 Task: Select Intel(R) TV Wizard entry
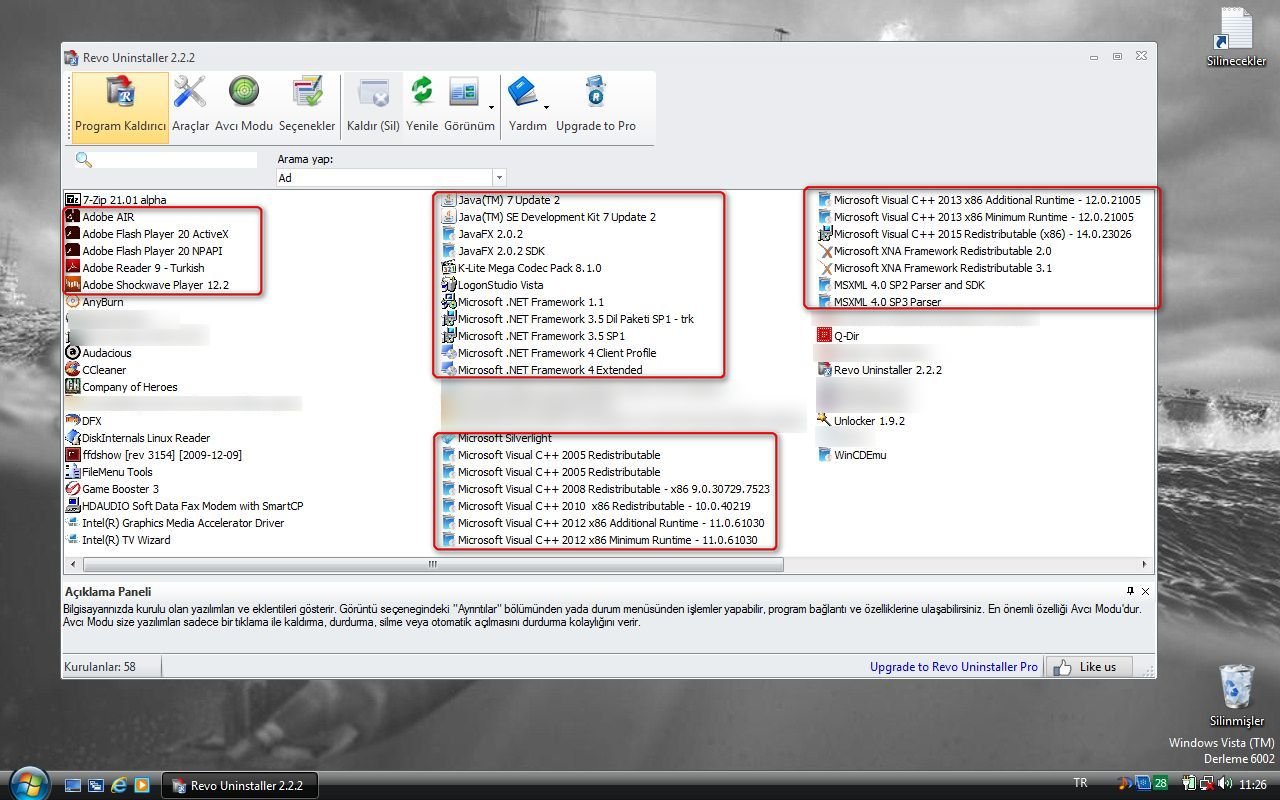click(118, 540)
